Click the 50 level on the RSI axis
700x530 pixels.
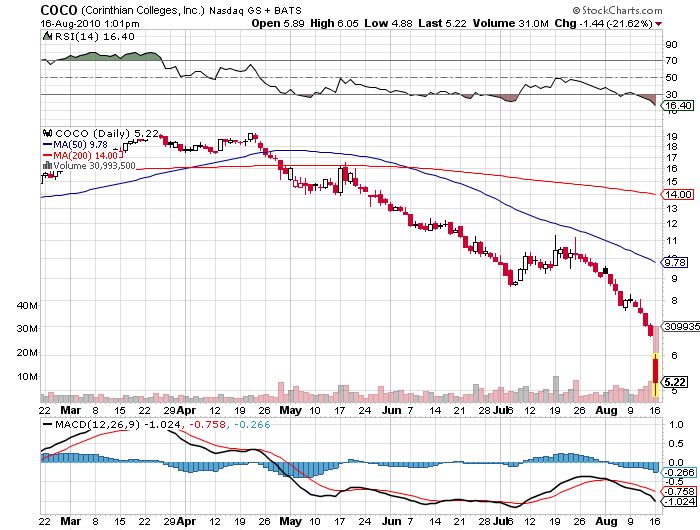pos(671,77)
